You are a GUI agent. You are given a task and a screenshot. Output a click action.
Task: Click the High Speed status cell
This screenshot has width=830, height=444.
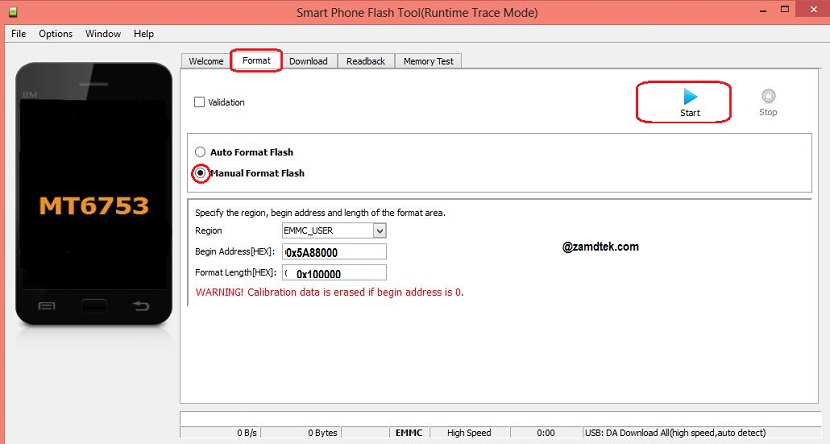469,433
